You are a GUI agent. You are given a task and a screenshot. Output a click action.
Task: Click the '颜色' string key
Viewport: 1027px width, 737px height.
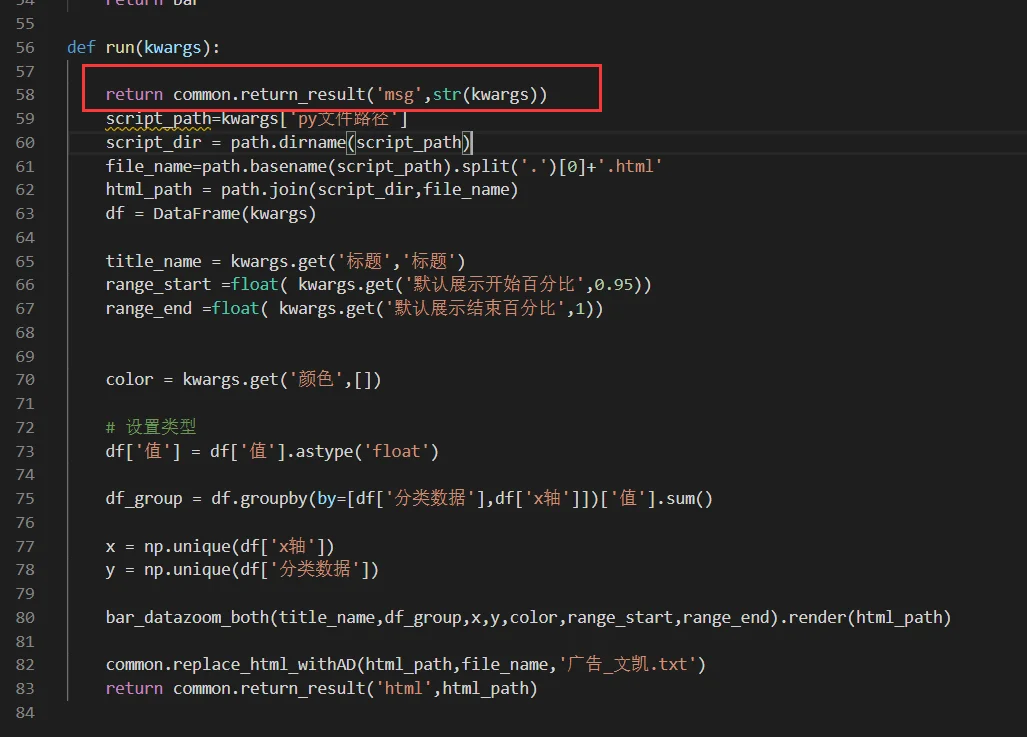pos(316,380)
